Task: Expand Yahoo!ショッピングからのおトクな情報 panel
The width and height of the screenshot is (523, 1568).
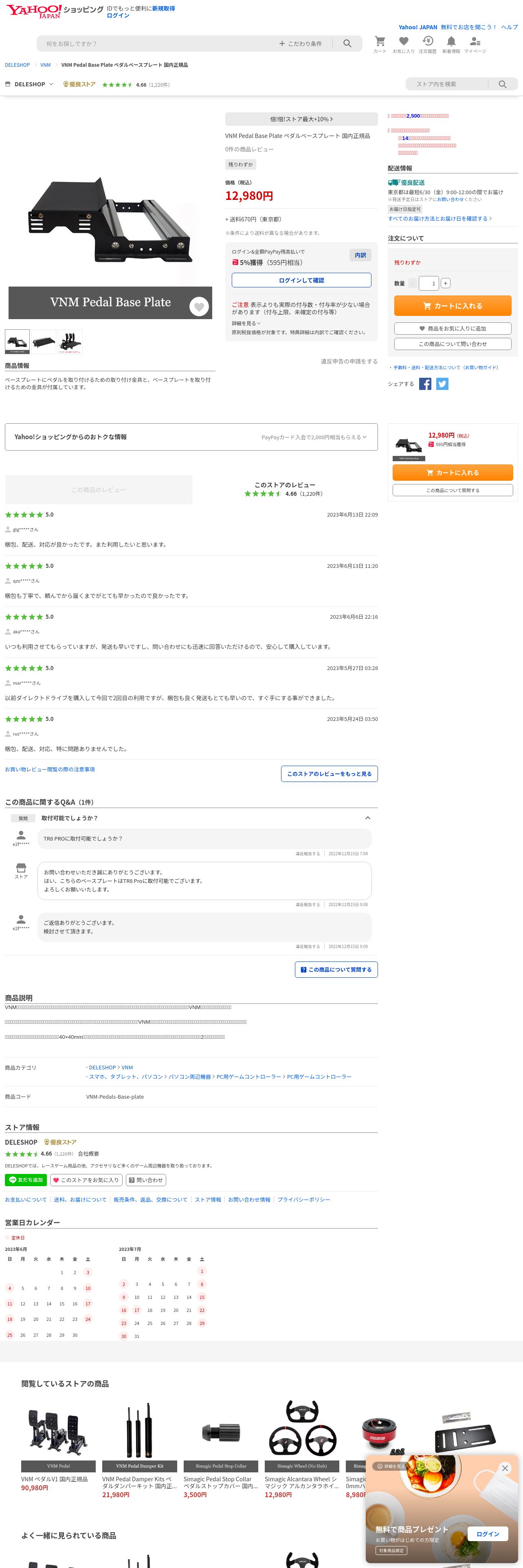Action: pos(191,437)
